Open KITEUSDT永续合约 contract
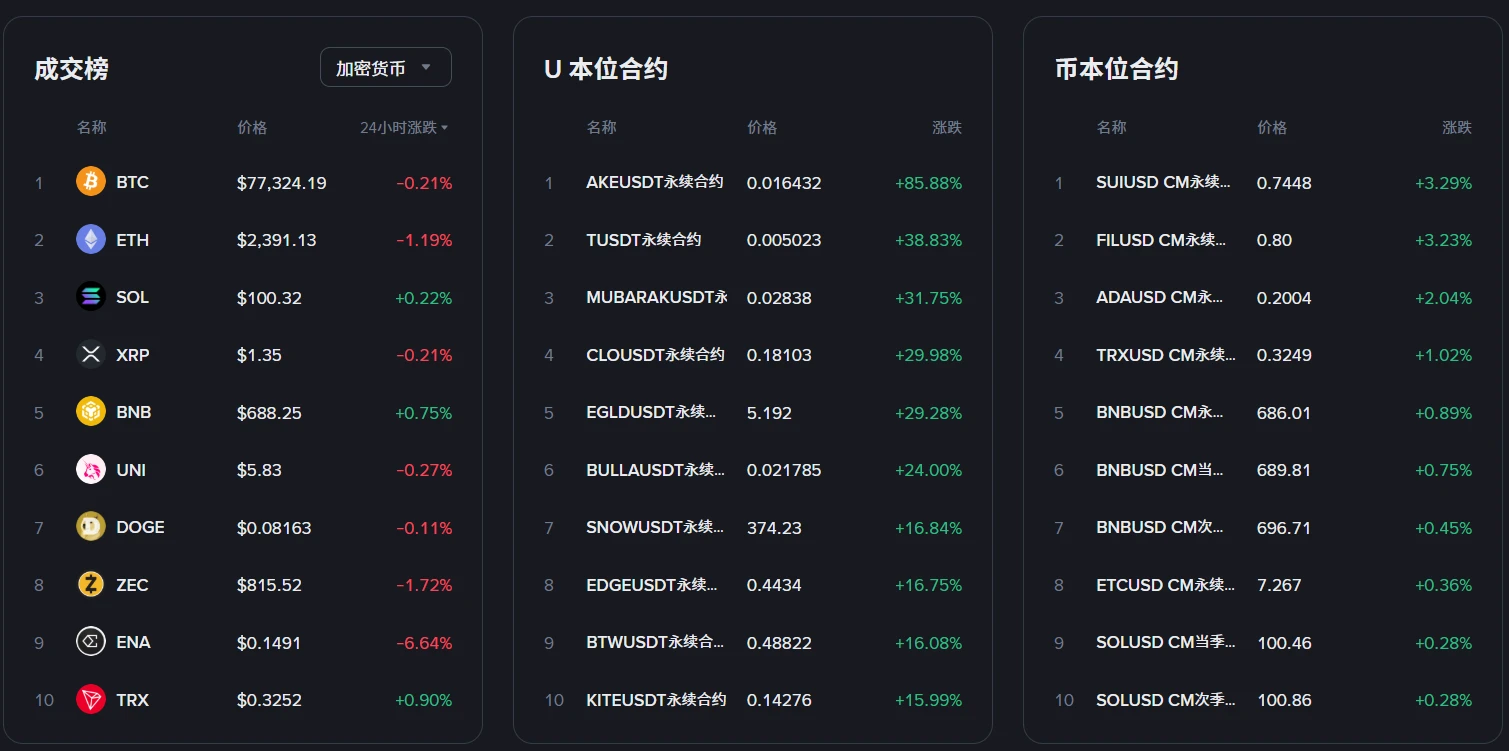This screenshot has height=751, width=1509. (x=656, y=700)
